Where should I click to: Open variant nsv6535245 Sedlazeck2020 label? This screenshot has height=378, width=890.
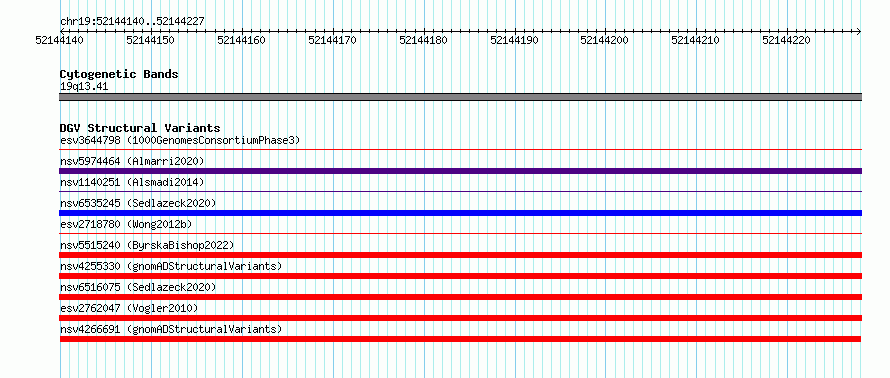(x=138, y=203)
